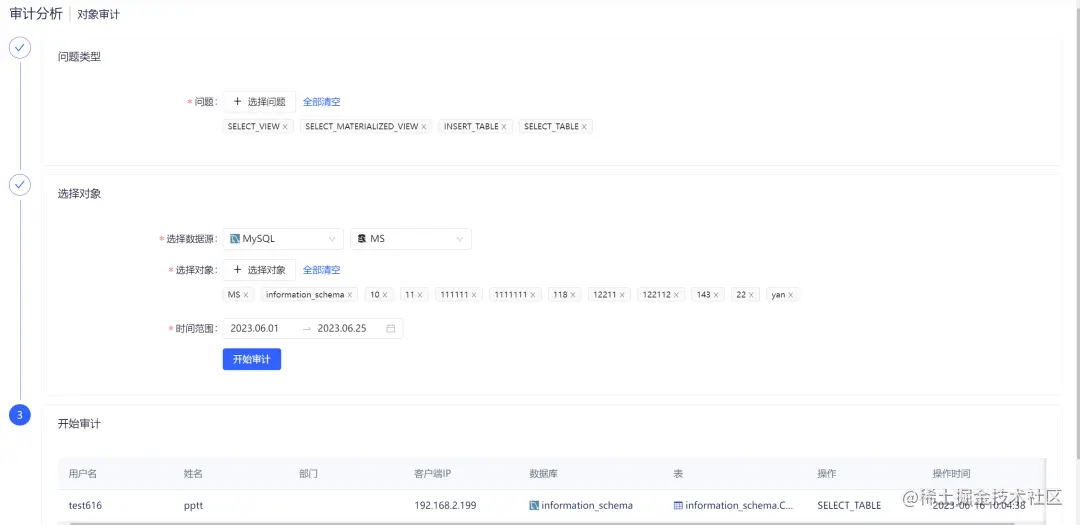Screen dimensions: 1080x525
Task: Click the MySQL database icon in dropdown
Action: 235,239
